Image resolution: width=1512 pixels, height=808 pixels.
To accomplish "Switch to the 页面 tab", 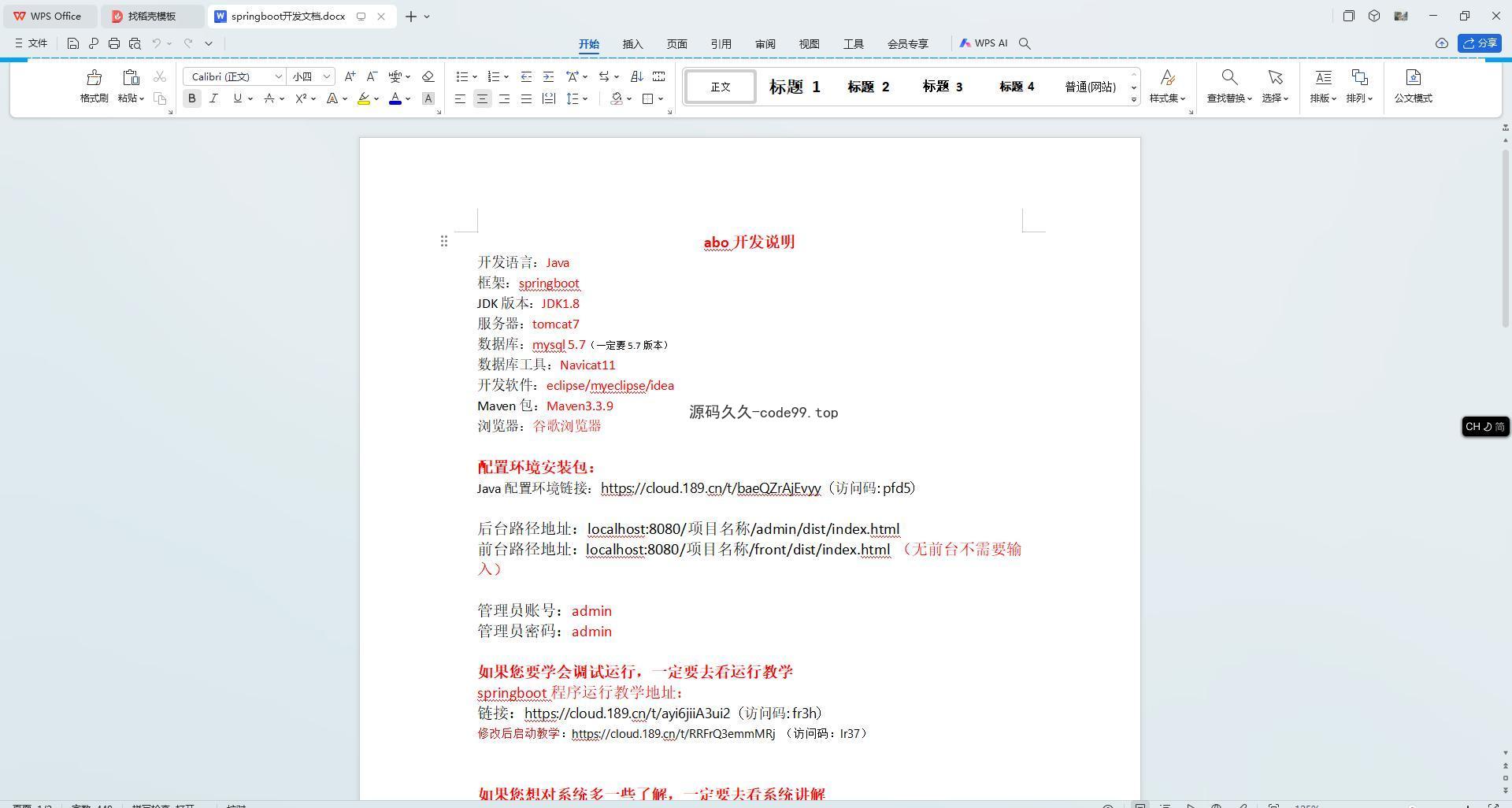I will click(677, 44).
